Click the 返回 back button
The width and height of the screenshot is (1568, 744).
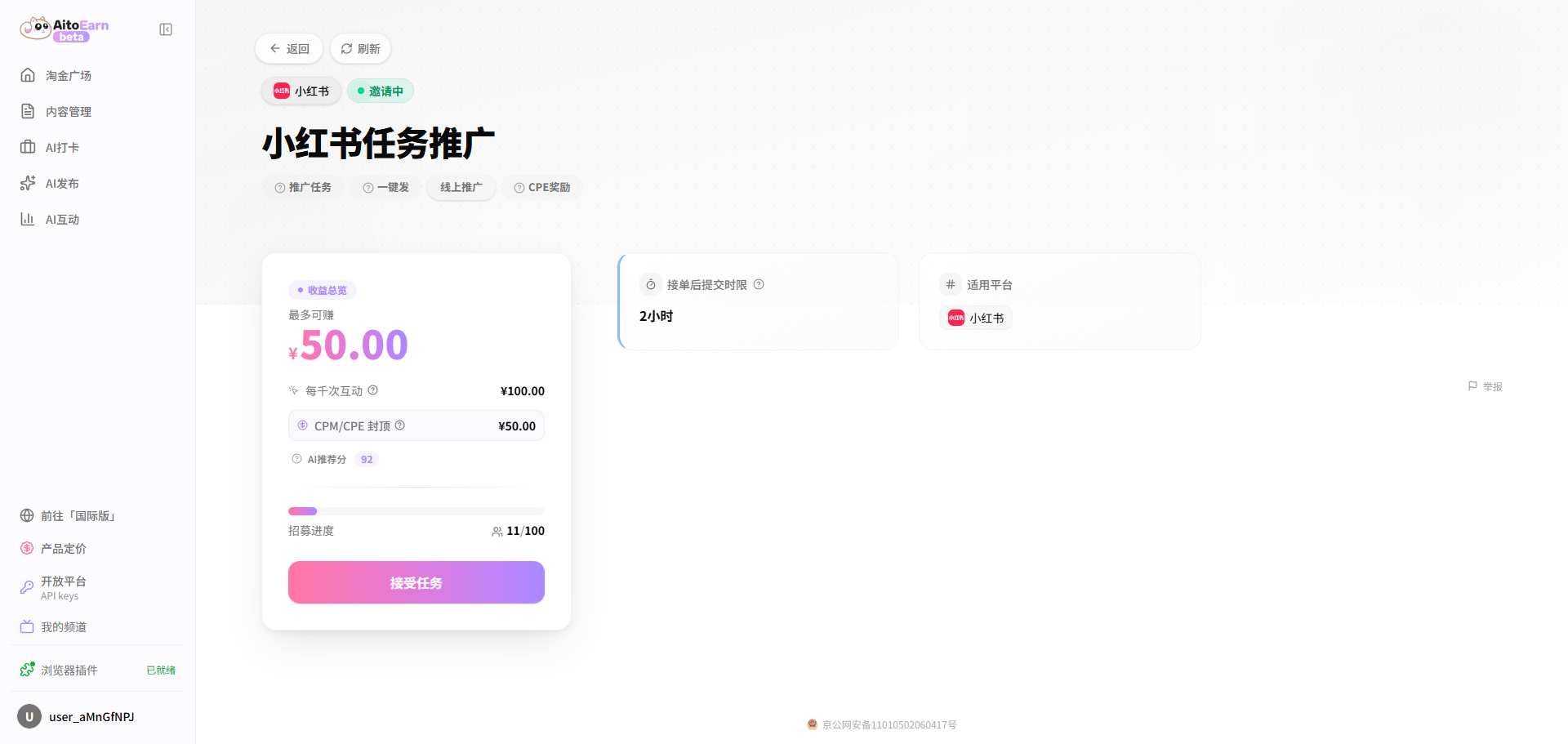(289, 49)
